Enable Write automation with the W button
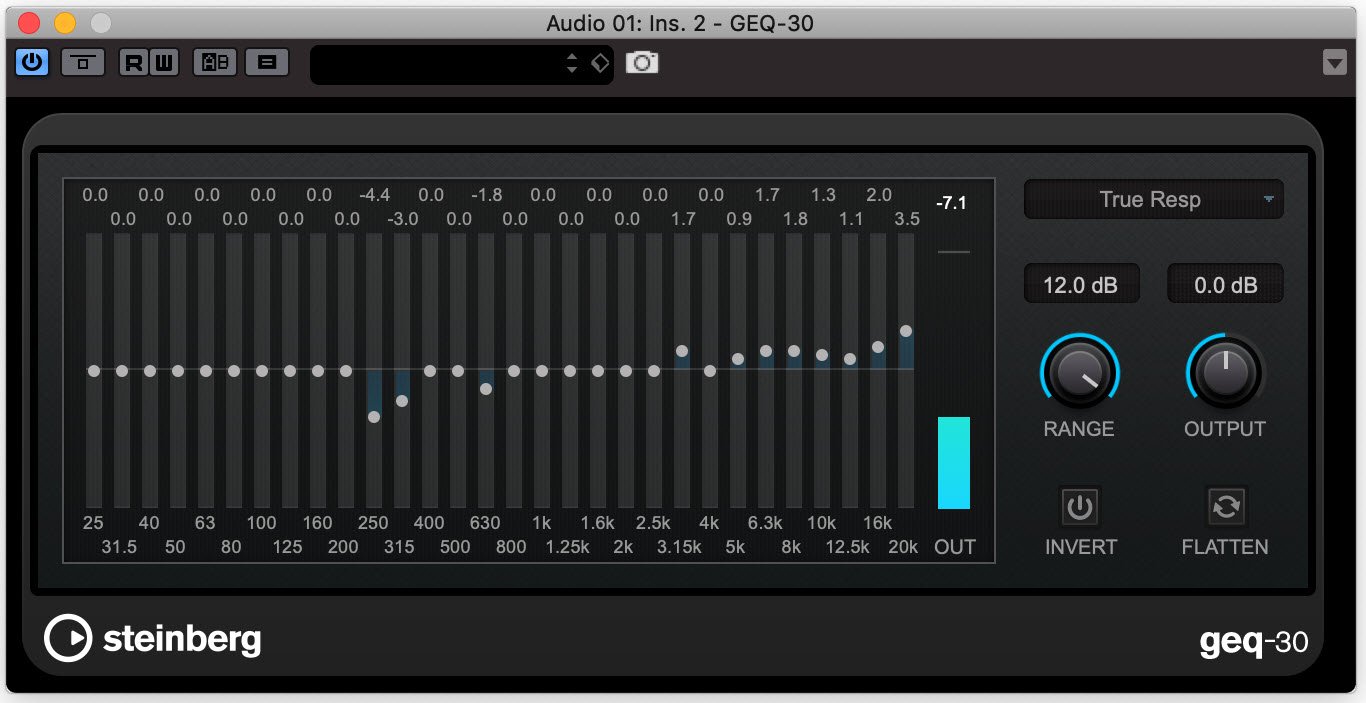Screen dimensions: 1366x703 pyautogui.click(x=162, y=63)
